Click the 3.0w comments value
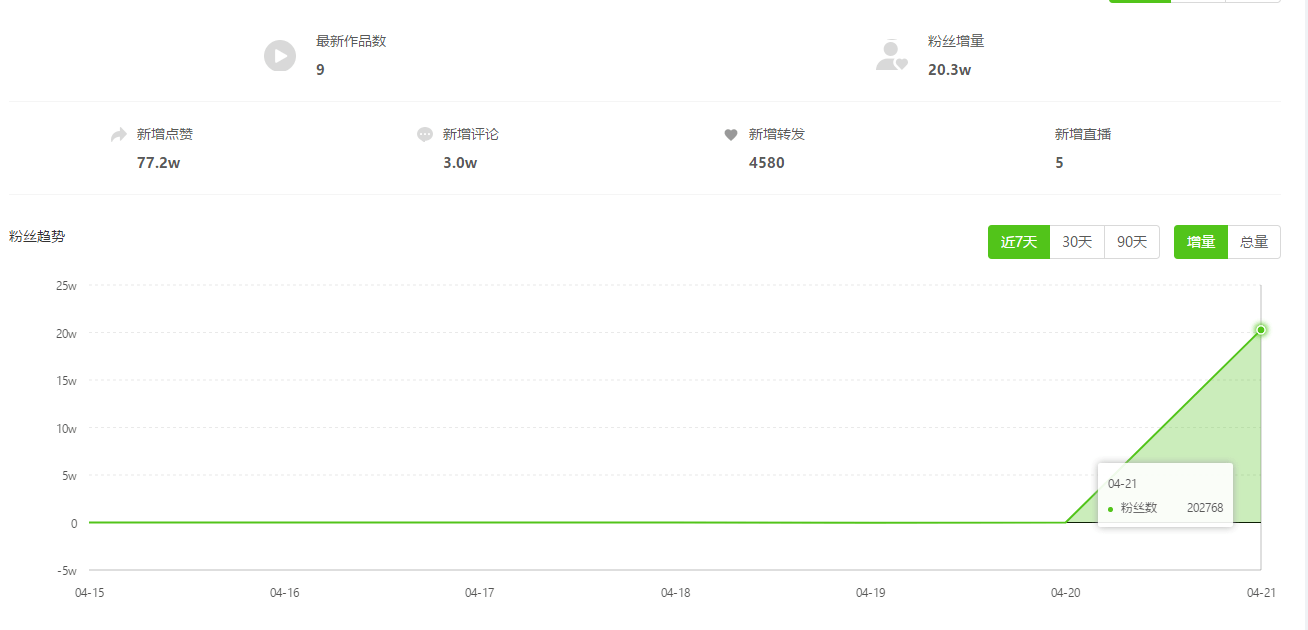The width and height of the screenshot is (1308, 630). point(460,163)
